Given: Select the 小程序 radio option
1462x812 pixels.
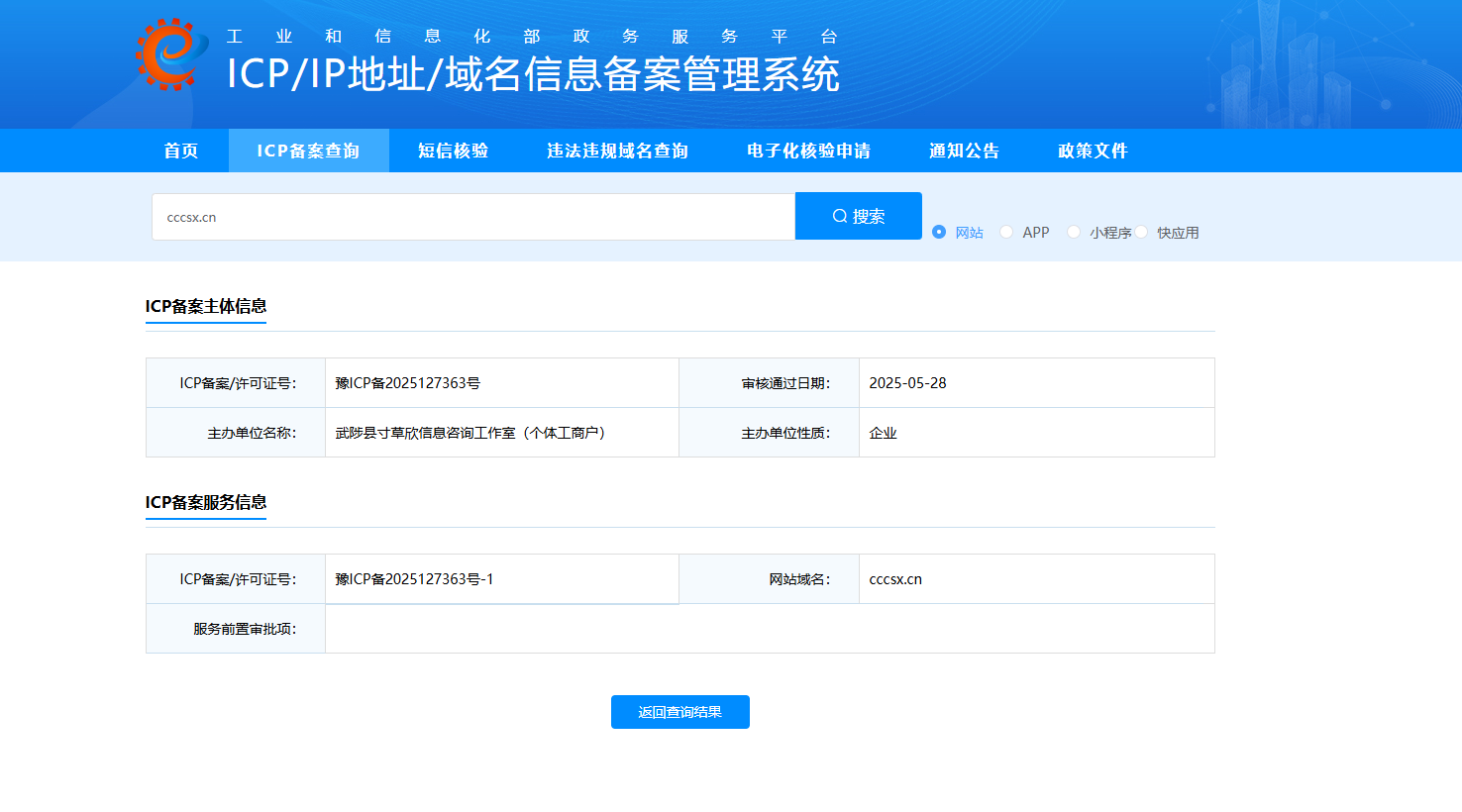Looking at the screenshot, I should point(1074,232).
